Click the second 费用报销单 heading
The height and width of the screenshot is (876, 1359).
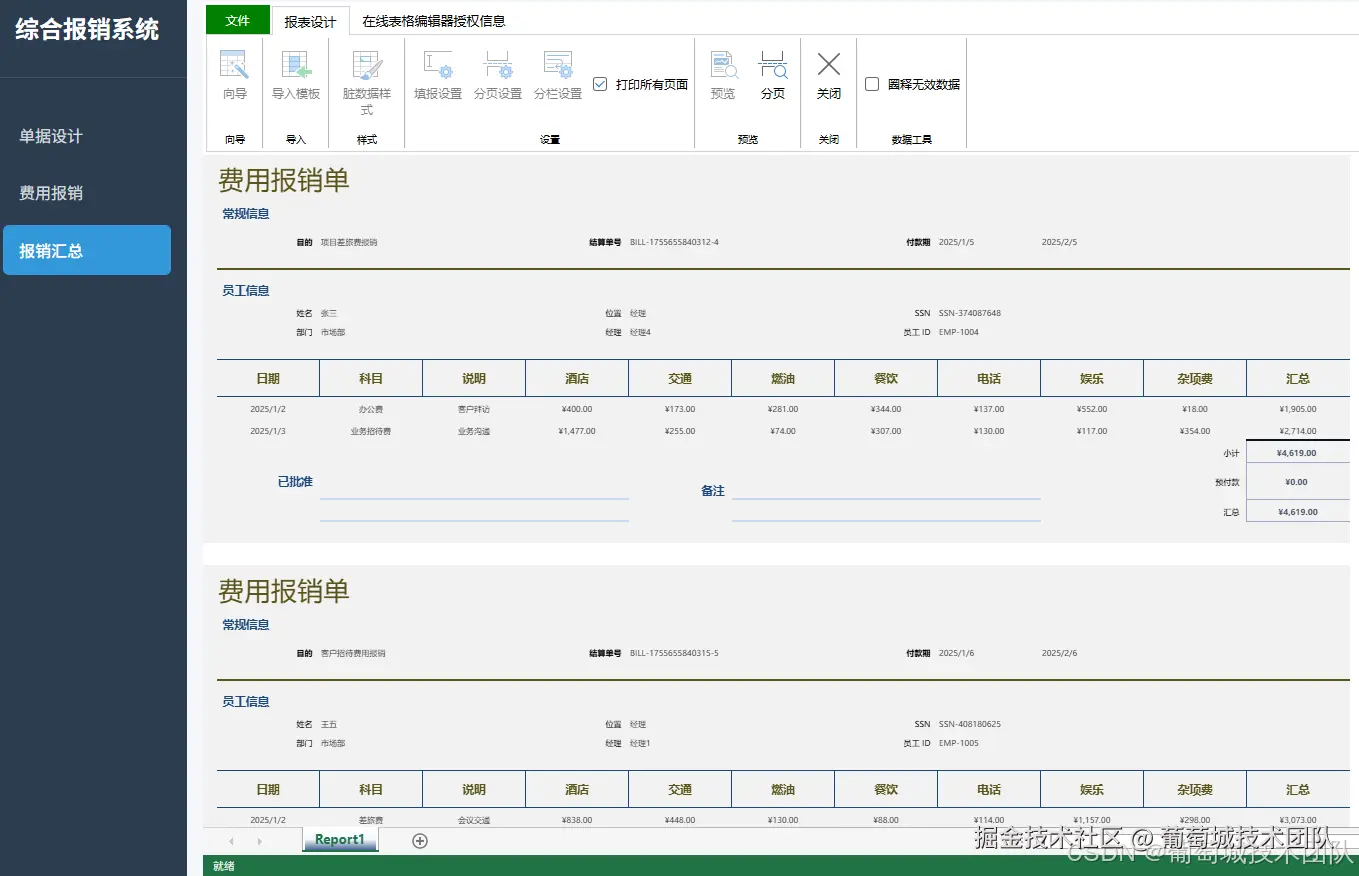pyautogui.click(x=284, y=591)
